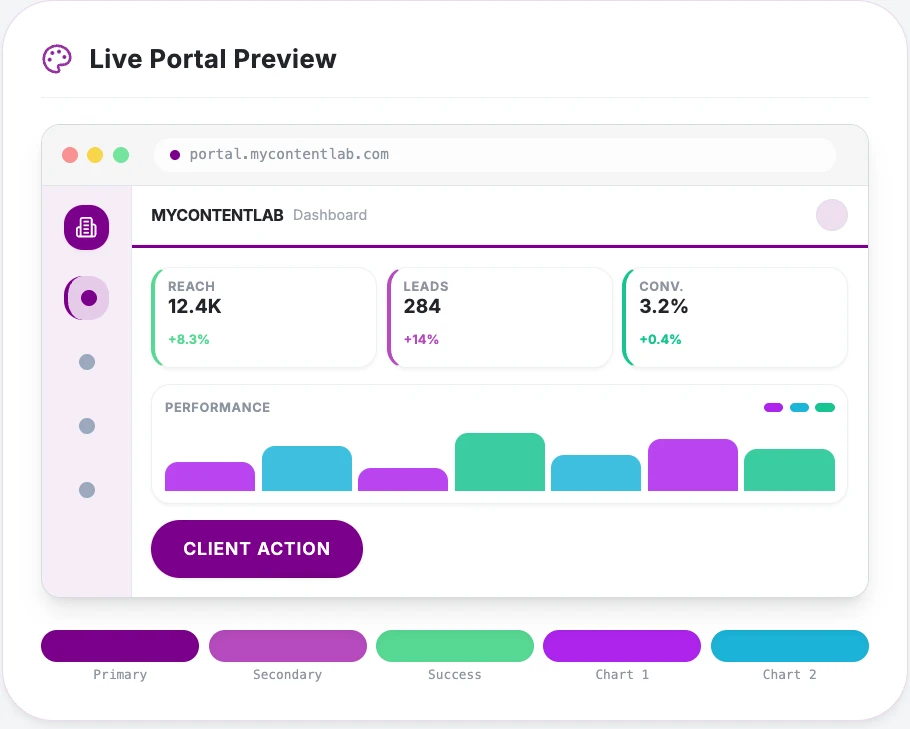
Task: Open the building logo icon in sidebar
Action: 86,228
